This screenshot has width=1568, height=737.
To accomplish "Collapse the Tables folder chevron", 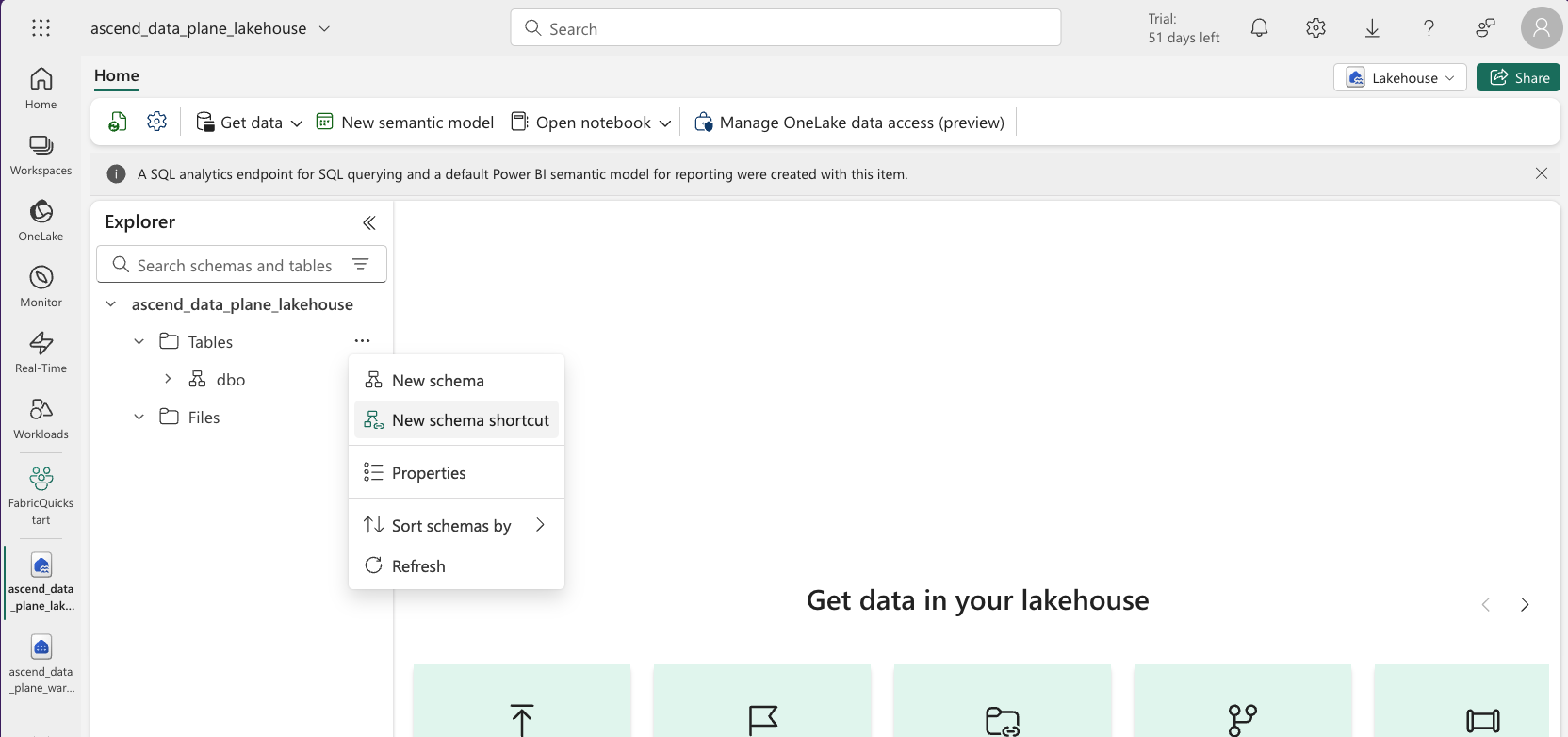I will coord(139,341).
